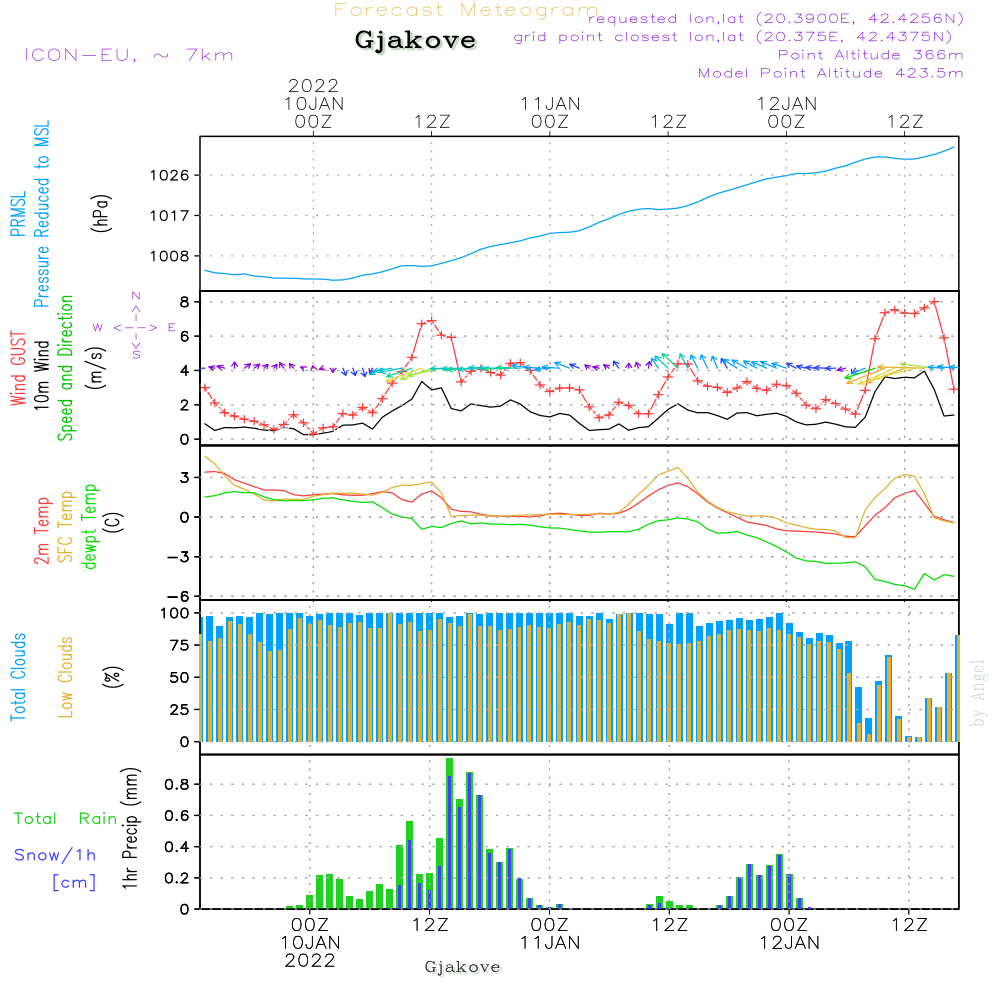Click 'Speed and Direction' legend label

coord(65,368)
